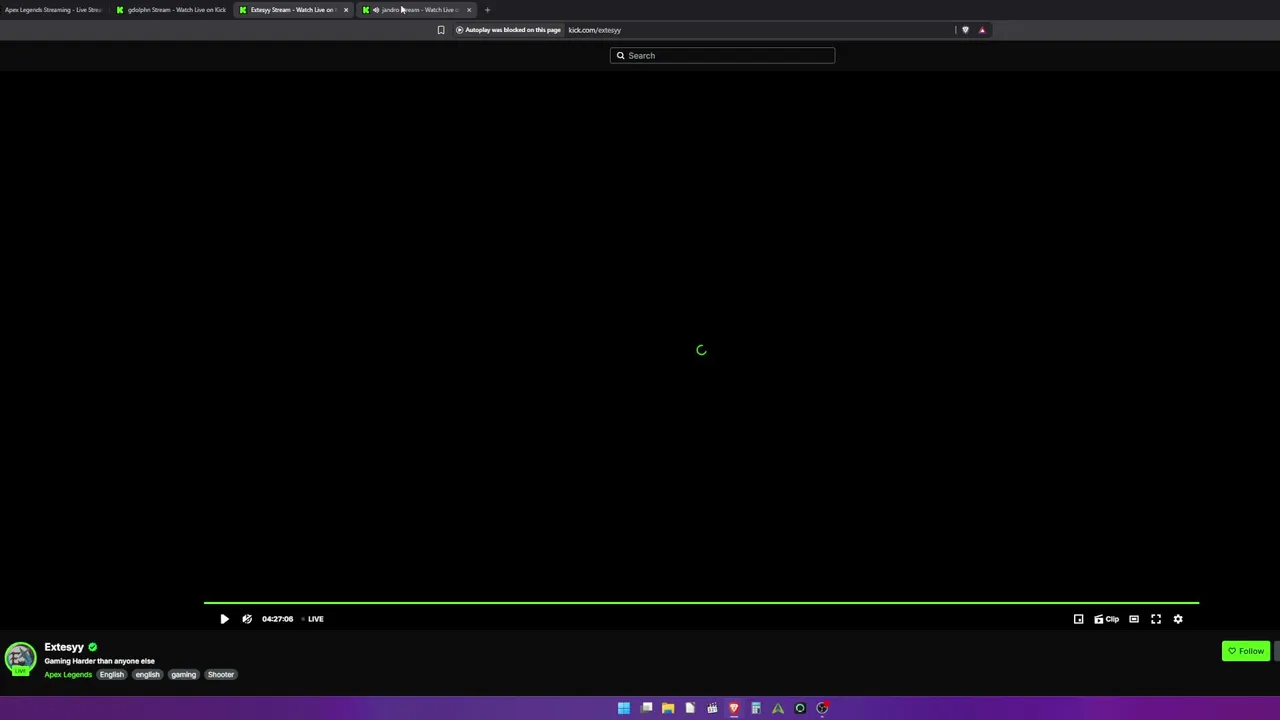Jump to the LIVE indicator
The image size is (1280, 720).
[315, 619]
